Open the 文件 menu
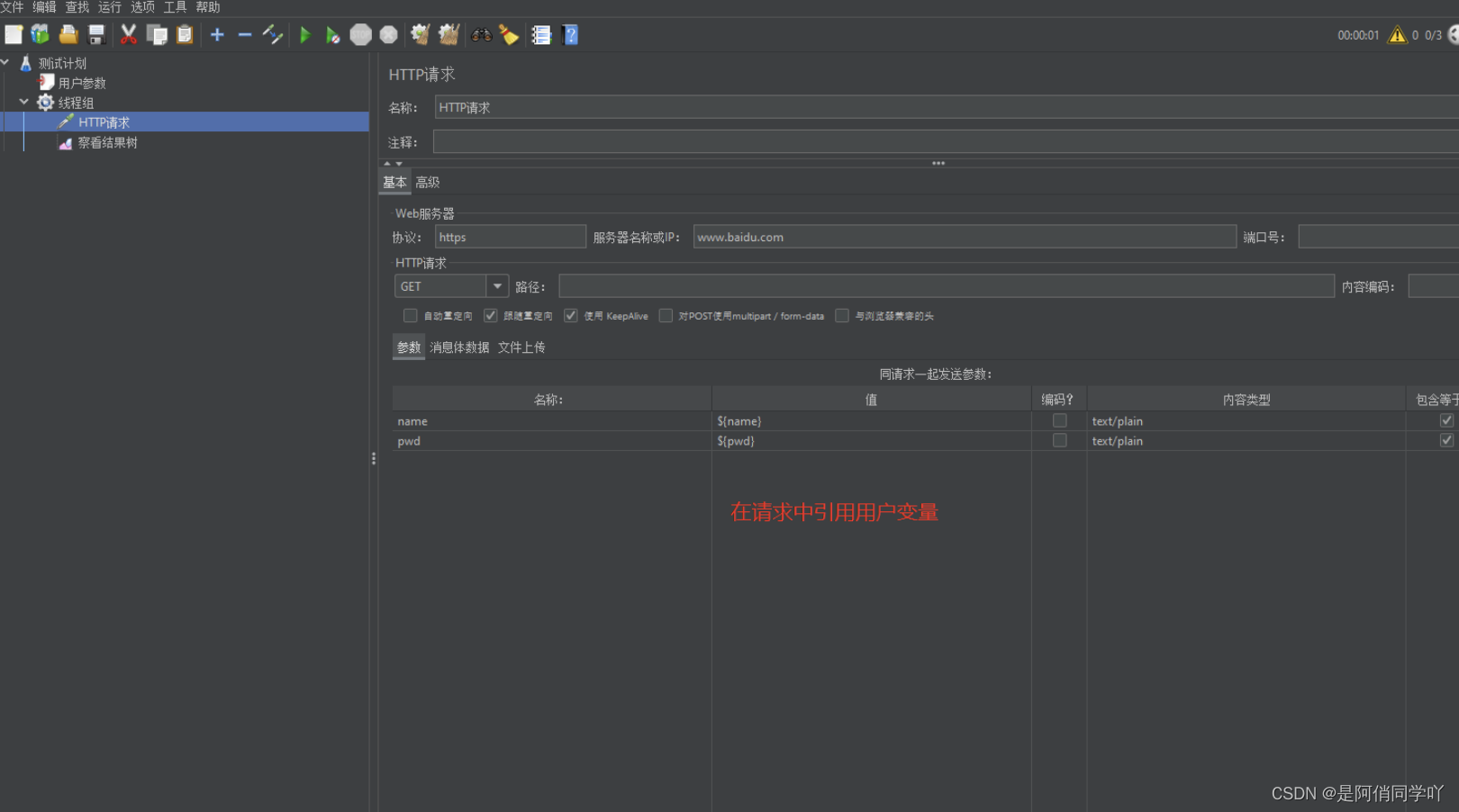Image resolution: width=1459 pixels, height=812 pixels. (12, 7)
